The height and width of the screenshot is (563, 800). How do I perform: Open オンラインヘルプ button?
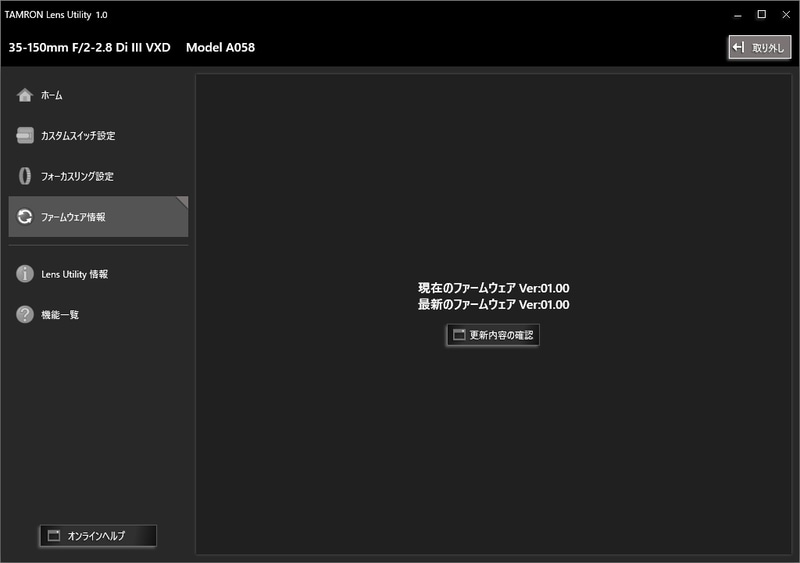pos(98,535)
